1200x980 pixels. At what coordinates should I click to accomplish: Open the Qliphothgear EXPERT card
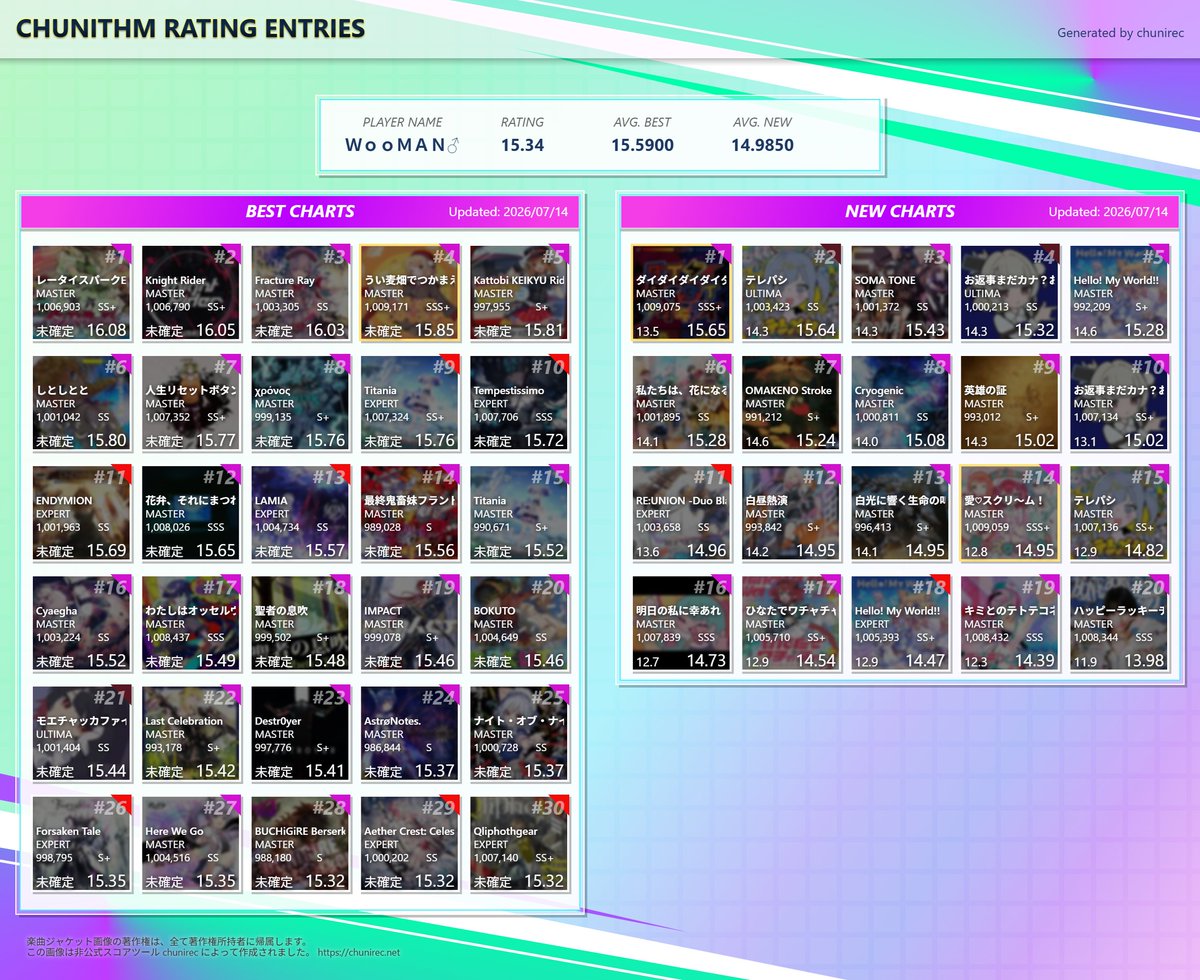coord(519,844)
